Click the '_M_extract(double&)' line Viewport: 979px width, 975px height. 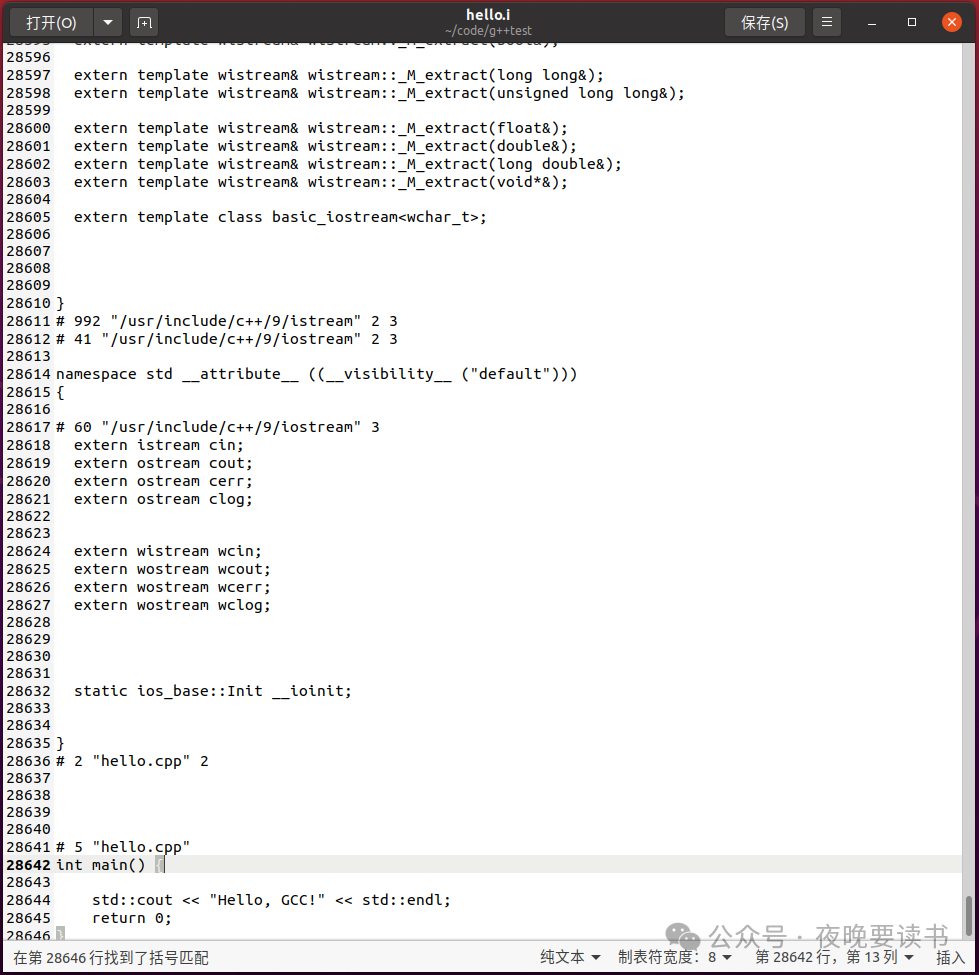click(x=325, y=146)
